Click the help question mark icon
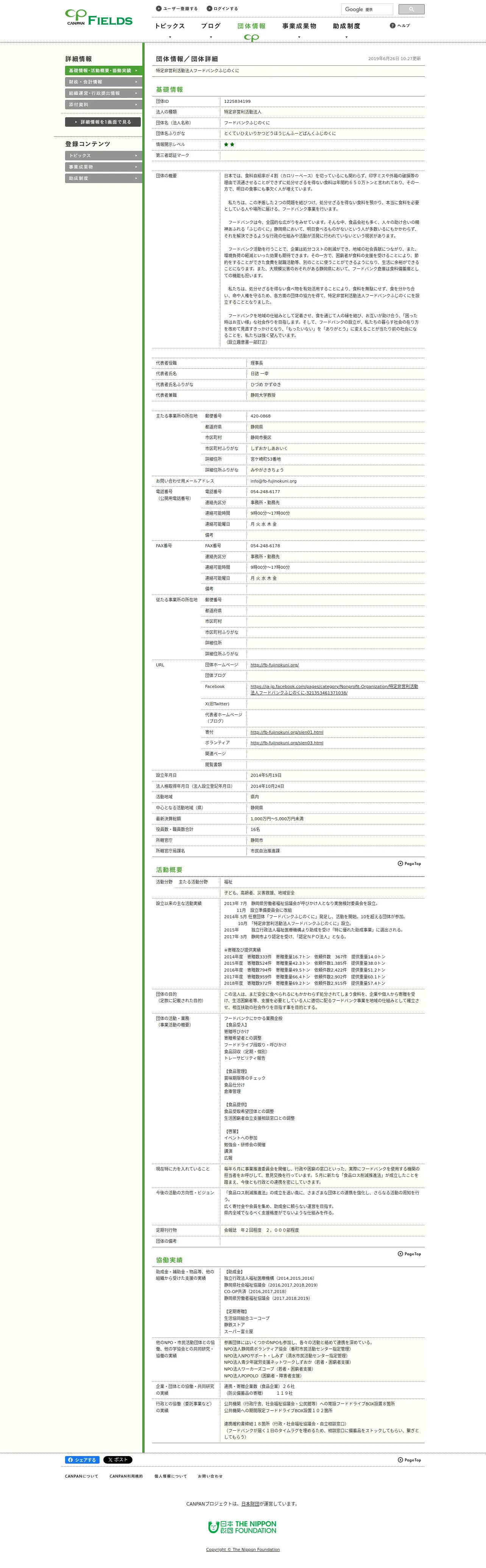The height and width of the screenshot is (1568, 486). (393, 26)
